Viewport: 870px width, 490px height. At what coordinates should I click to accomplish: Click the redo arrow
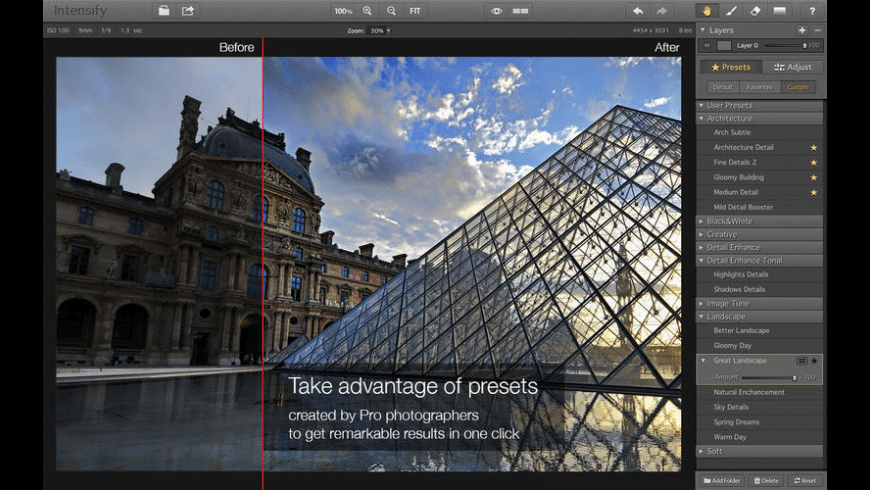661,11
